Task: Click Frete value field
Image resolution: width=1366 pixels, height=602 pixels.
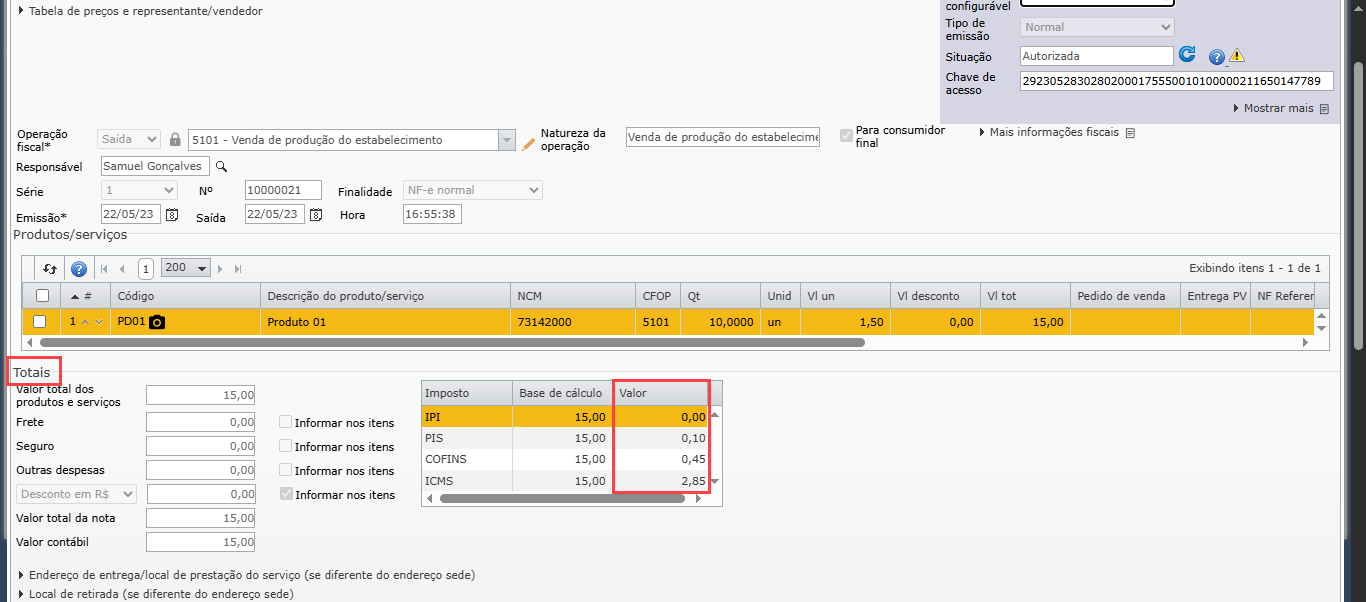Action: point(200,422)
